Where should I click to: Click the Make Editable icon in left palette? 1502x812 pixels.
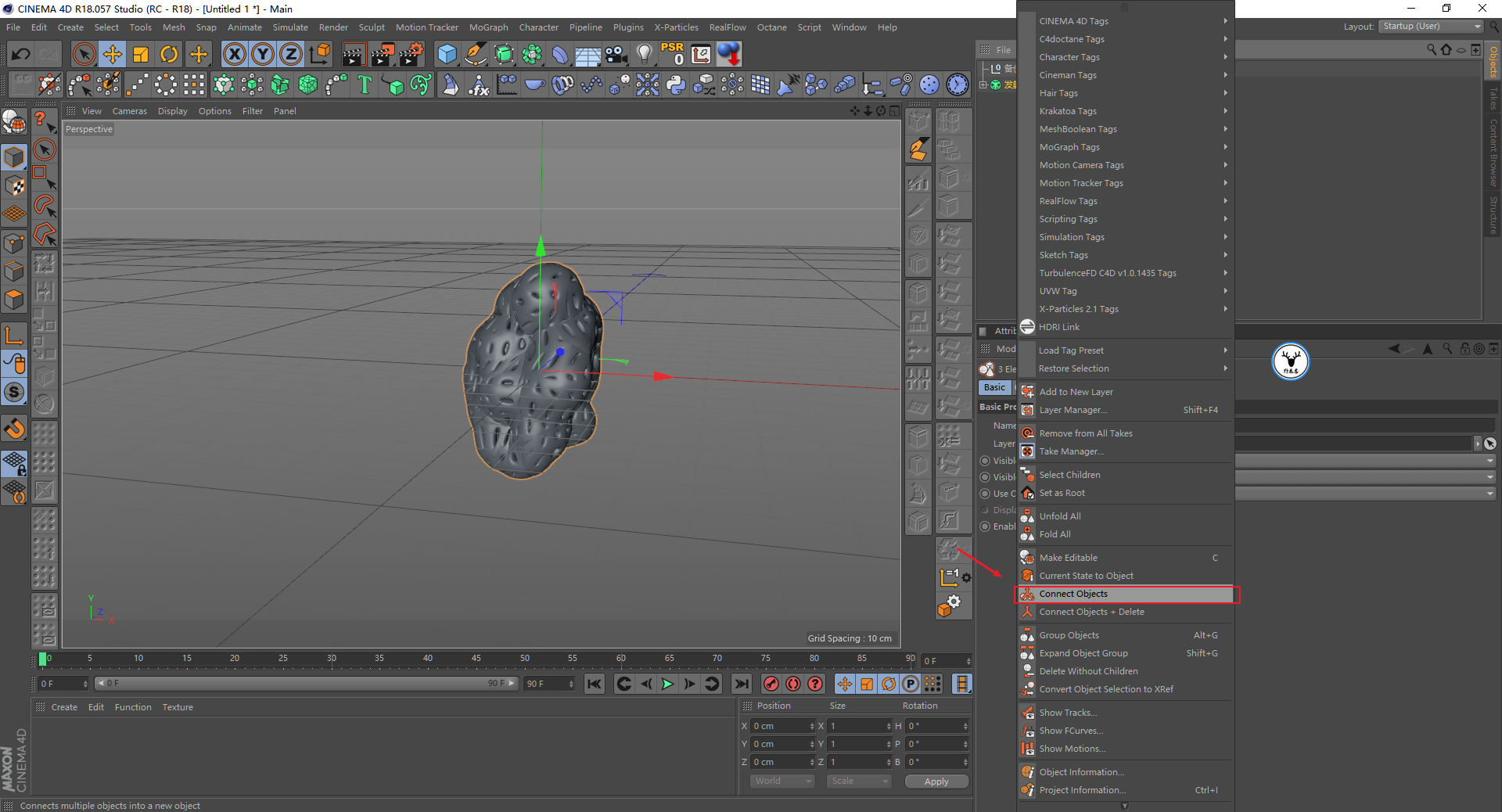(x=14, y=122)
